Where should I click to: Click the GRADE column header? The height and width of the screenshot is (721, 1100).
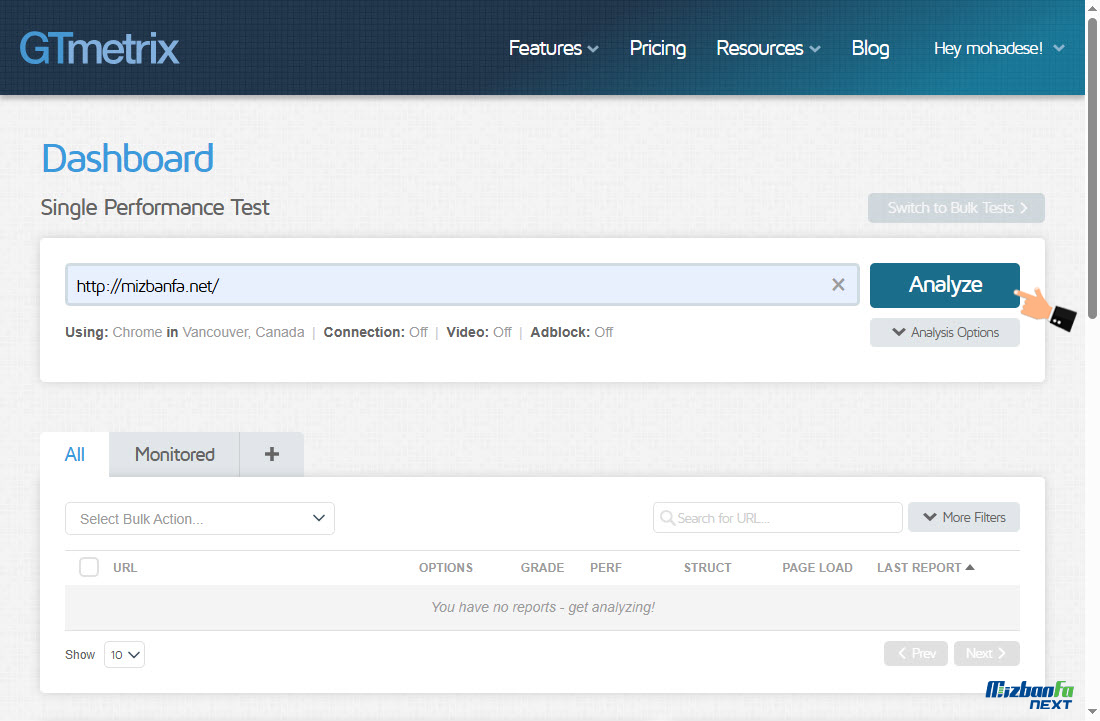click(542, 567)
